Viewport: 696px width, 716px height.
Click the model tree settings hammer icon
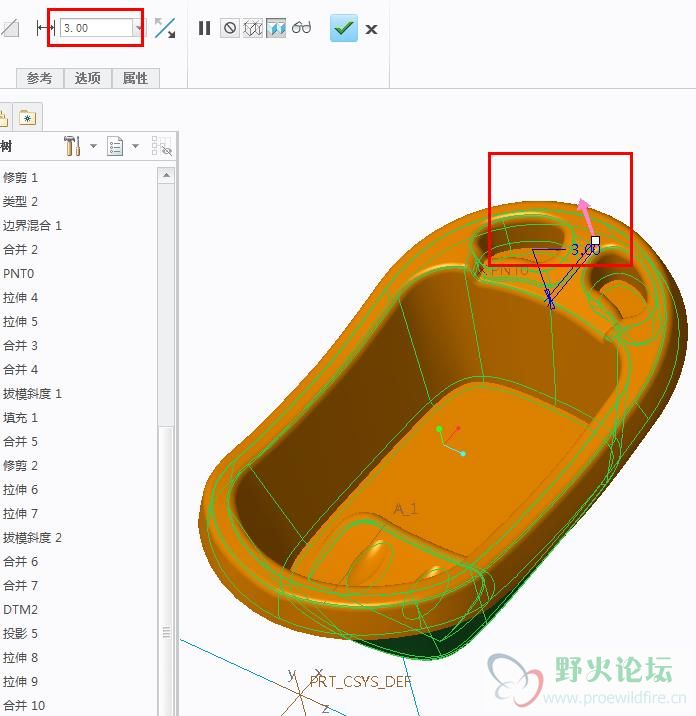tap(72, 146)
